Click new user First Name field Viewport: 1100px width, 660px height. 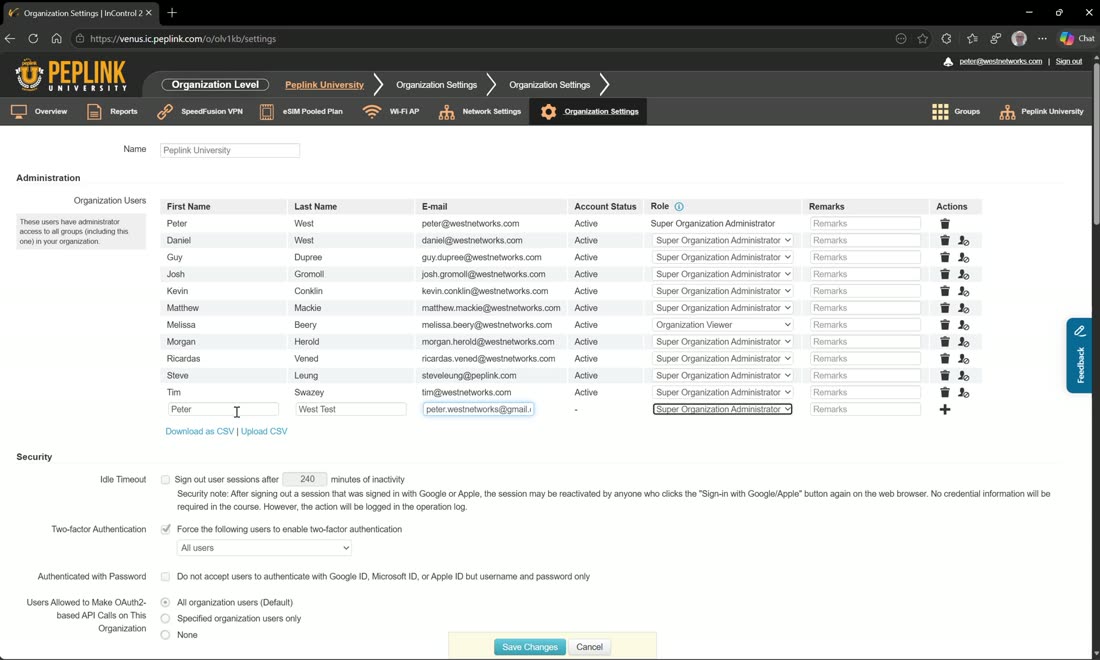coord(223,409)
